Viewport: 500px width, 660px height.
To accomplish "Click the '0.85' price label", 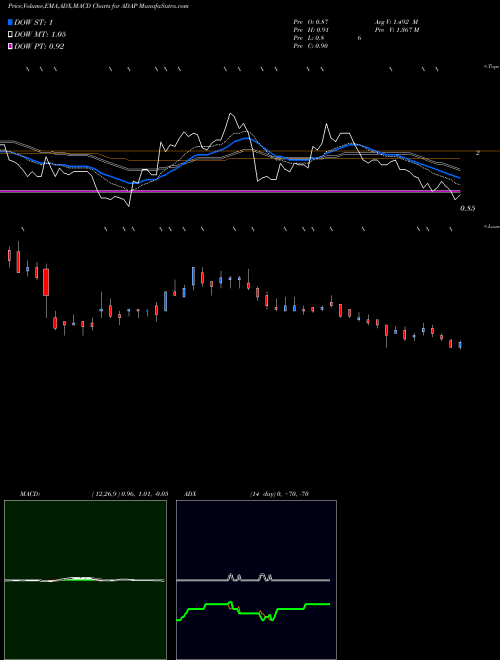I will (x=468, y=208).
